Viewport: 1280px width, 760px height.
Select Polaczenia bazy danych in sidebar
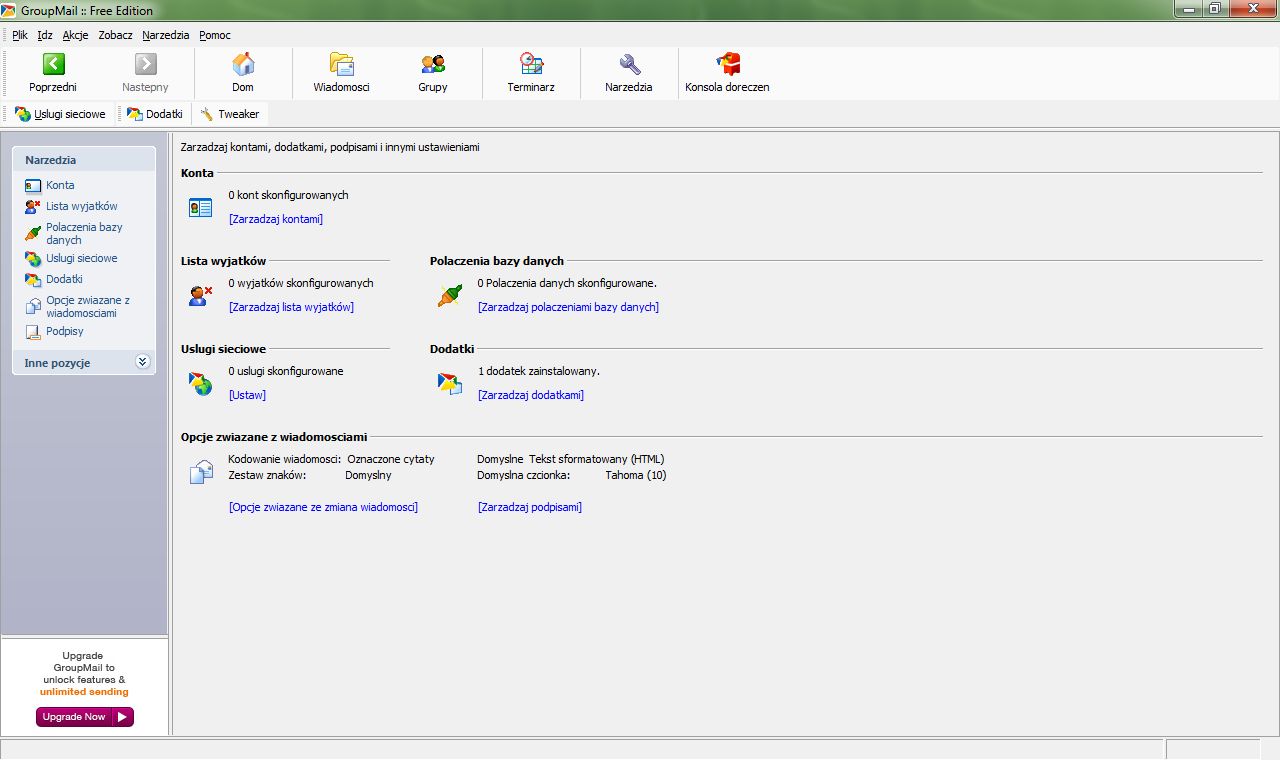click(x=84, y=233)
